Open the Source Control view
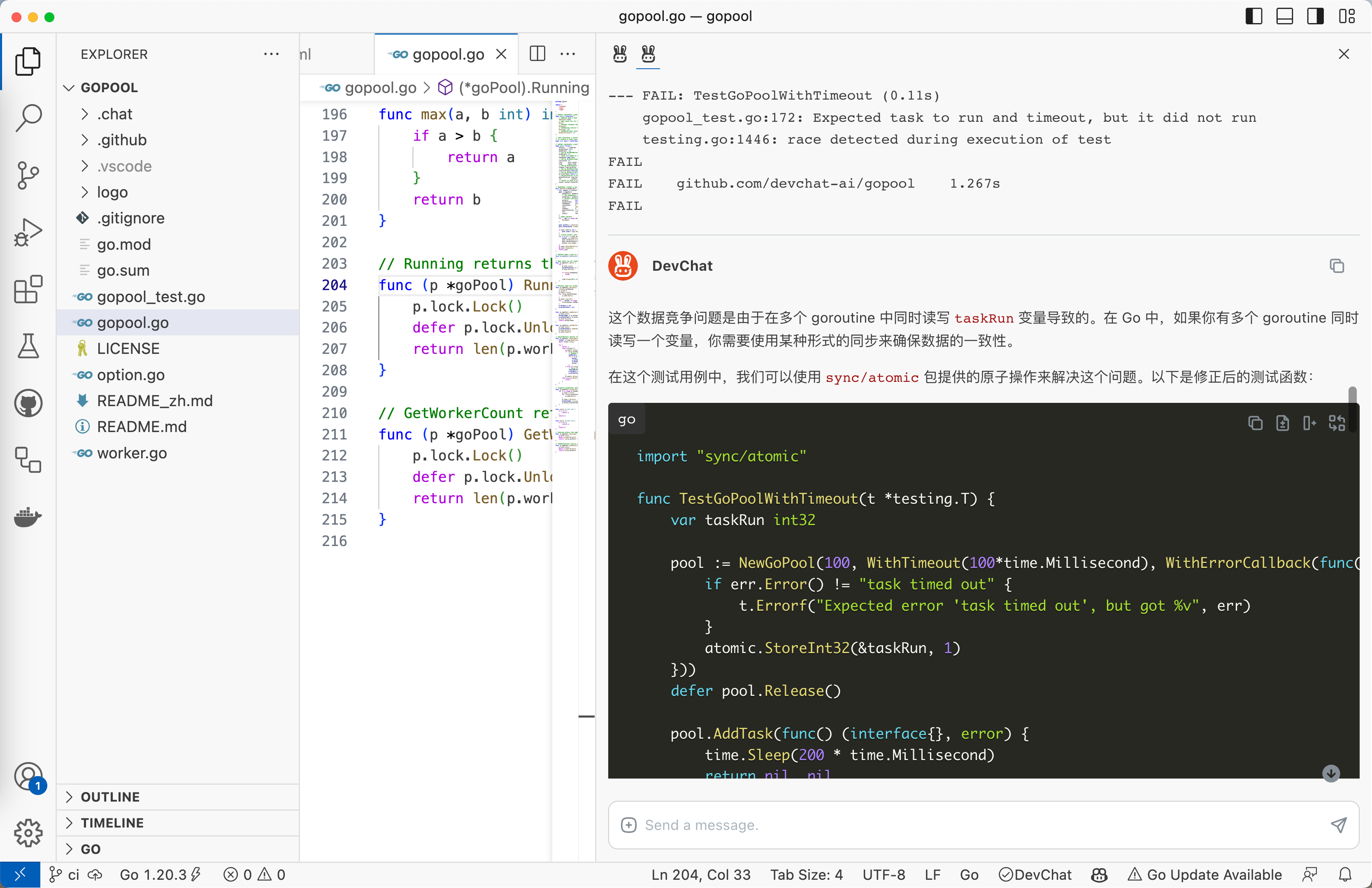Image resolution: width=1372 pixels, height=888 pixels. (28, 174)
